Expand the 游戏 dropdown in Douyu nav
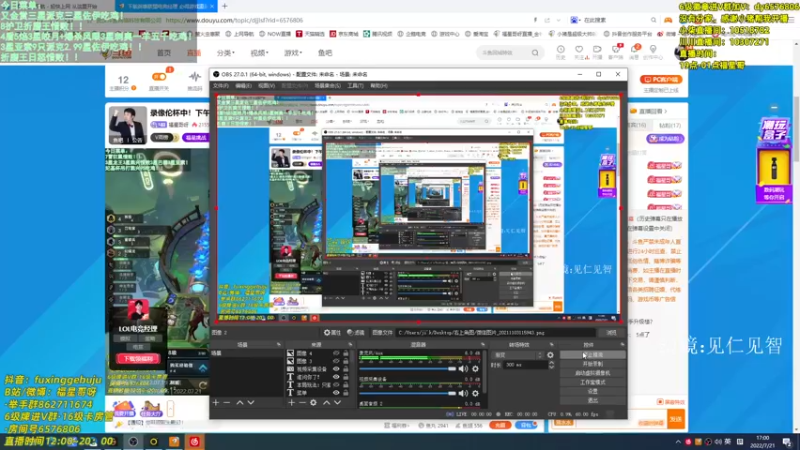800x450 pixels. [293, 53]
